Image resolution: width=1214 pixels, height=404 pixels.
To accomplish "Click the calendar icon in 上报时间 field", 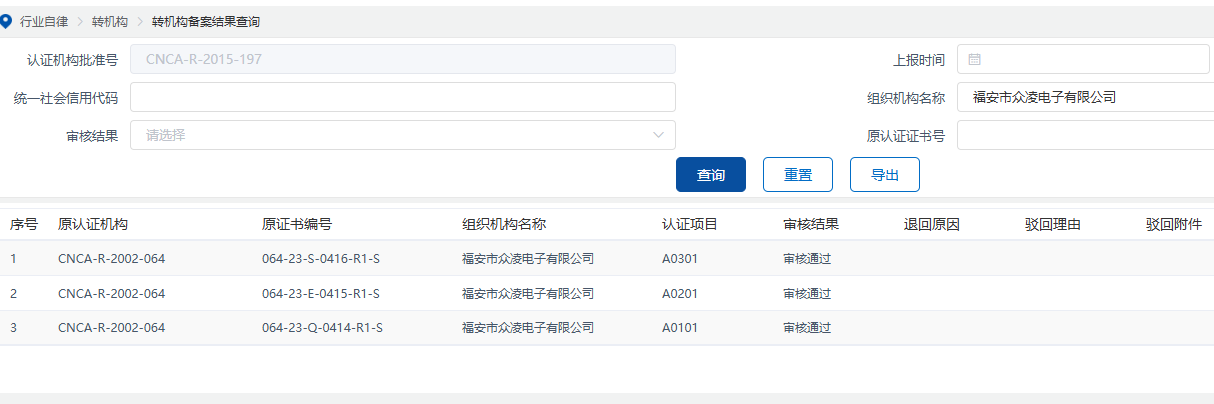I will tap(974, 60).
